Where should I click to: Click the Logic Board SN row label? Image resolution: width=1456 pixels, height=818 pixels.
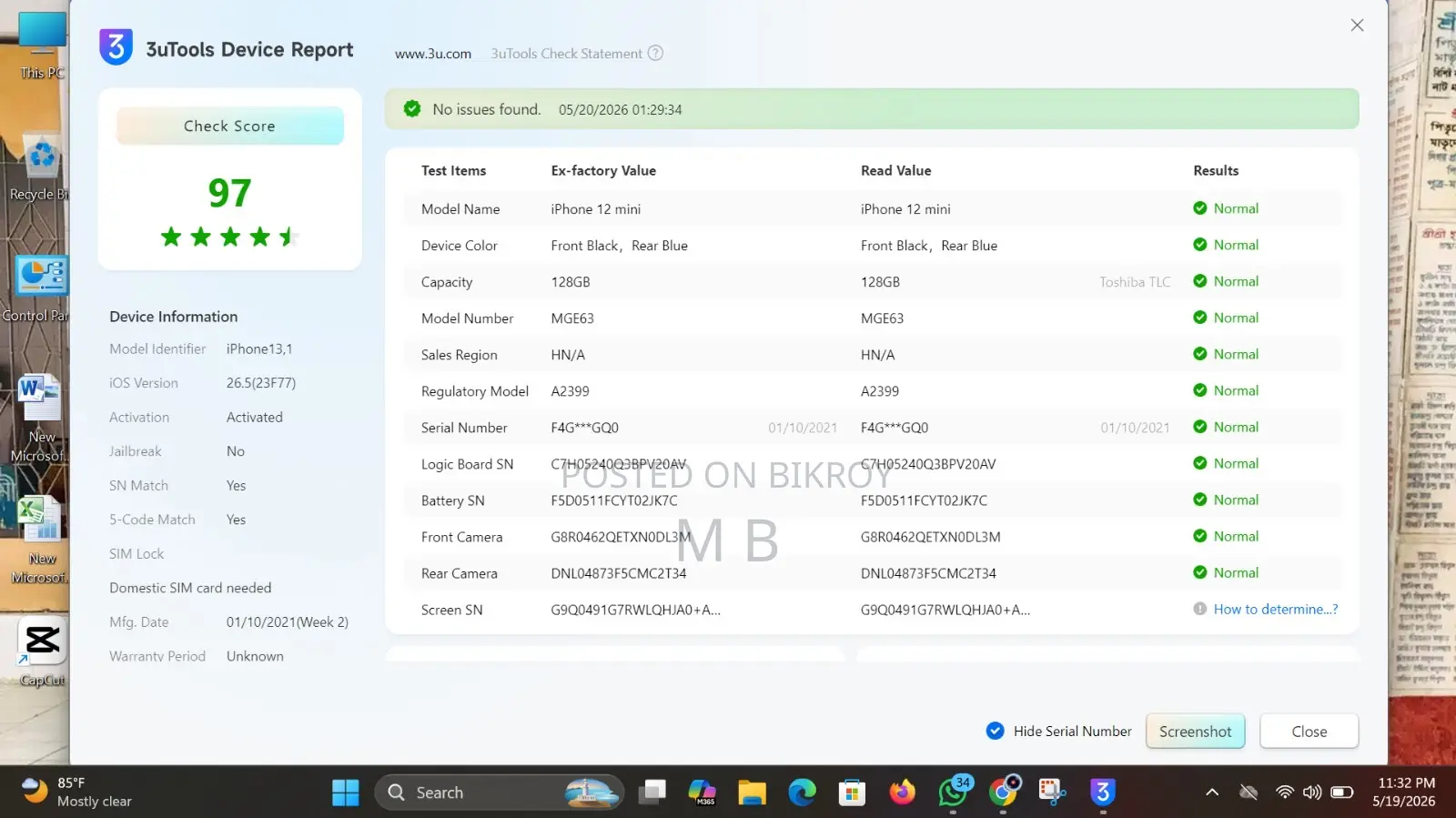tap(468, 464)
